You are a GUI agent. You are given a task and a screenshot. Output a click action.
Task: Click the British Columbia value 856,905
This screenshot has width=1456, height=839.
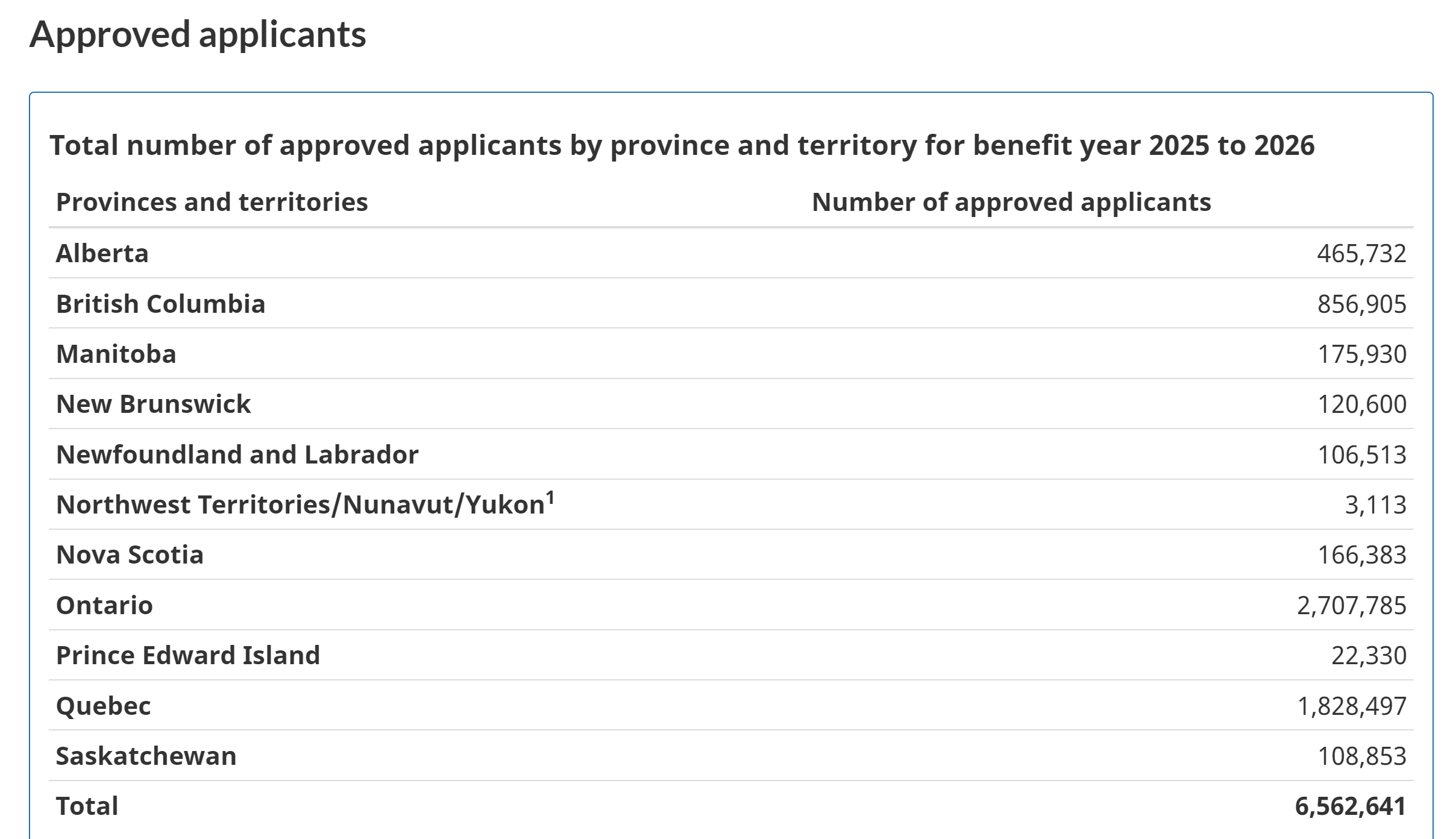tap(1361, 304)
